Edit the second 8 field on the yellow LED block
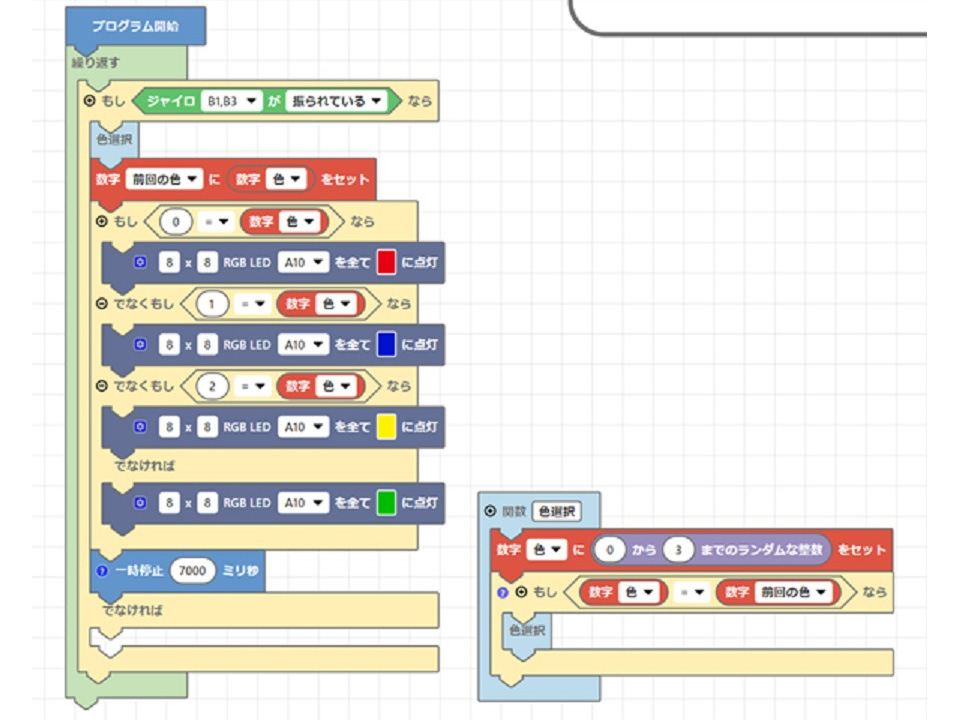 207,427
